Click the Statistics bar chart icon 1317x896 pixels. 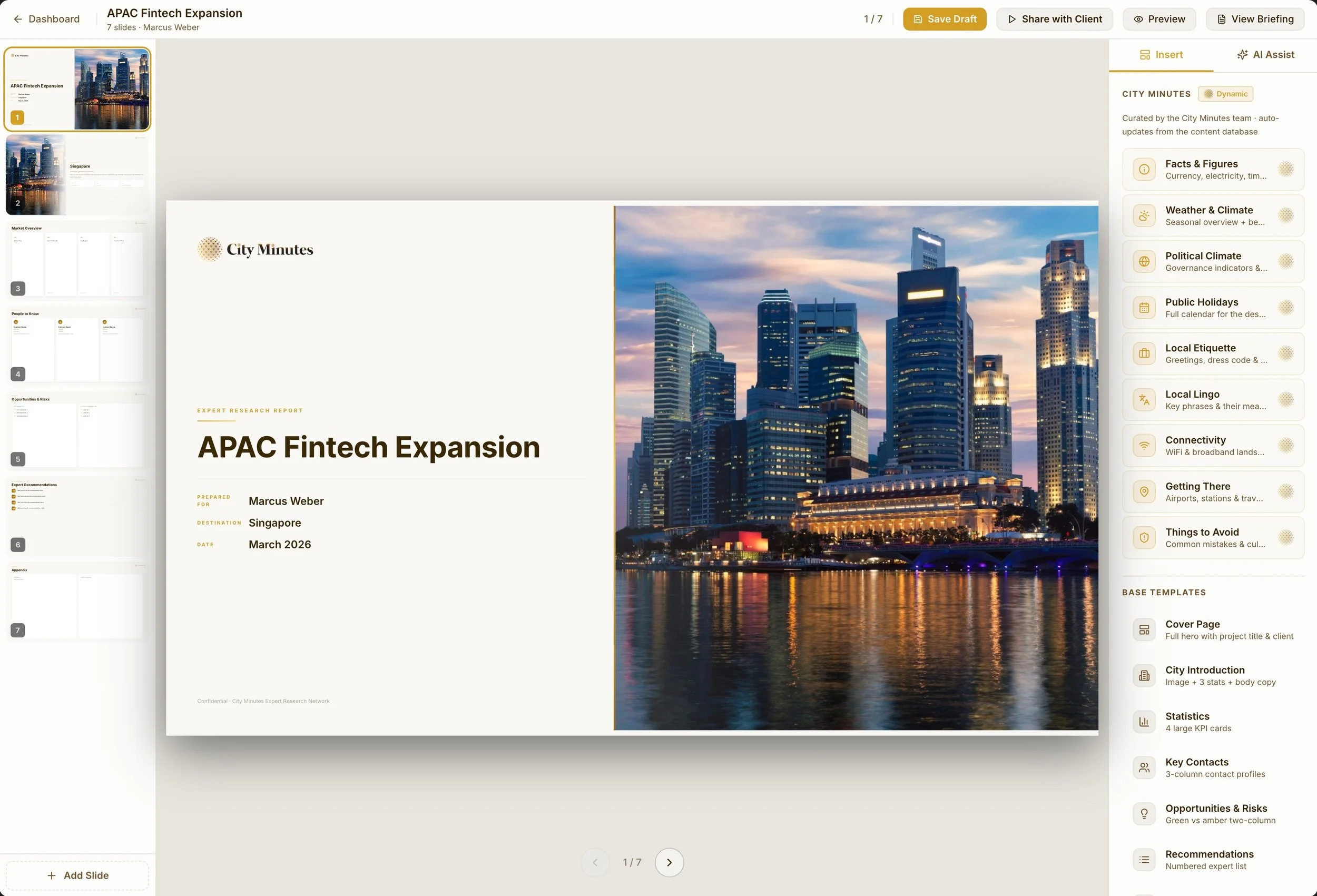tap(1144, 722)
